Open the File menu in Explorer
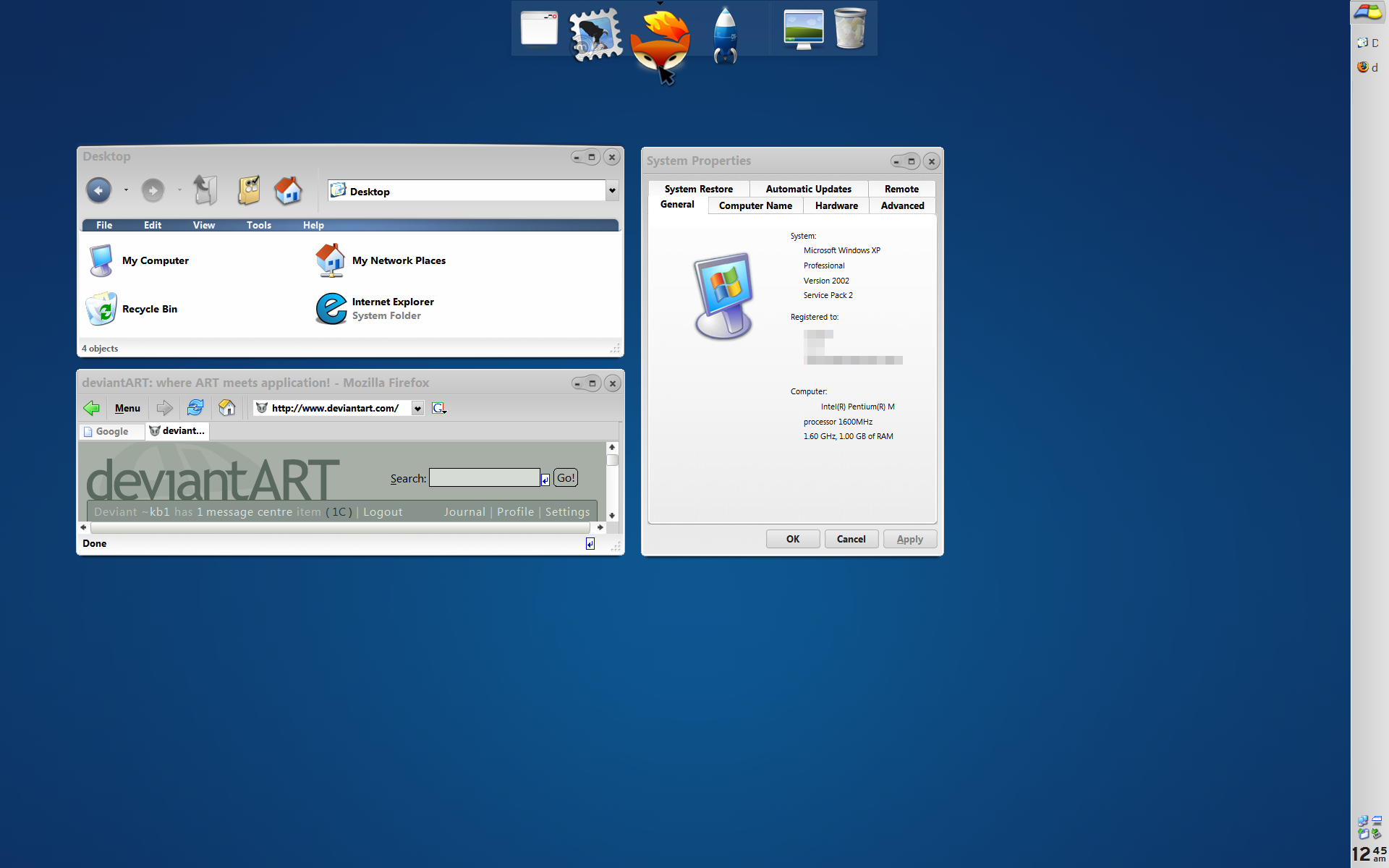 tap(104, 225)
